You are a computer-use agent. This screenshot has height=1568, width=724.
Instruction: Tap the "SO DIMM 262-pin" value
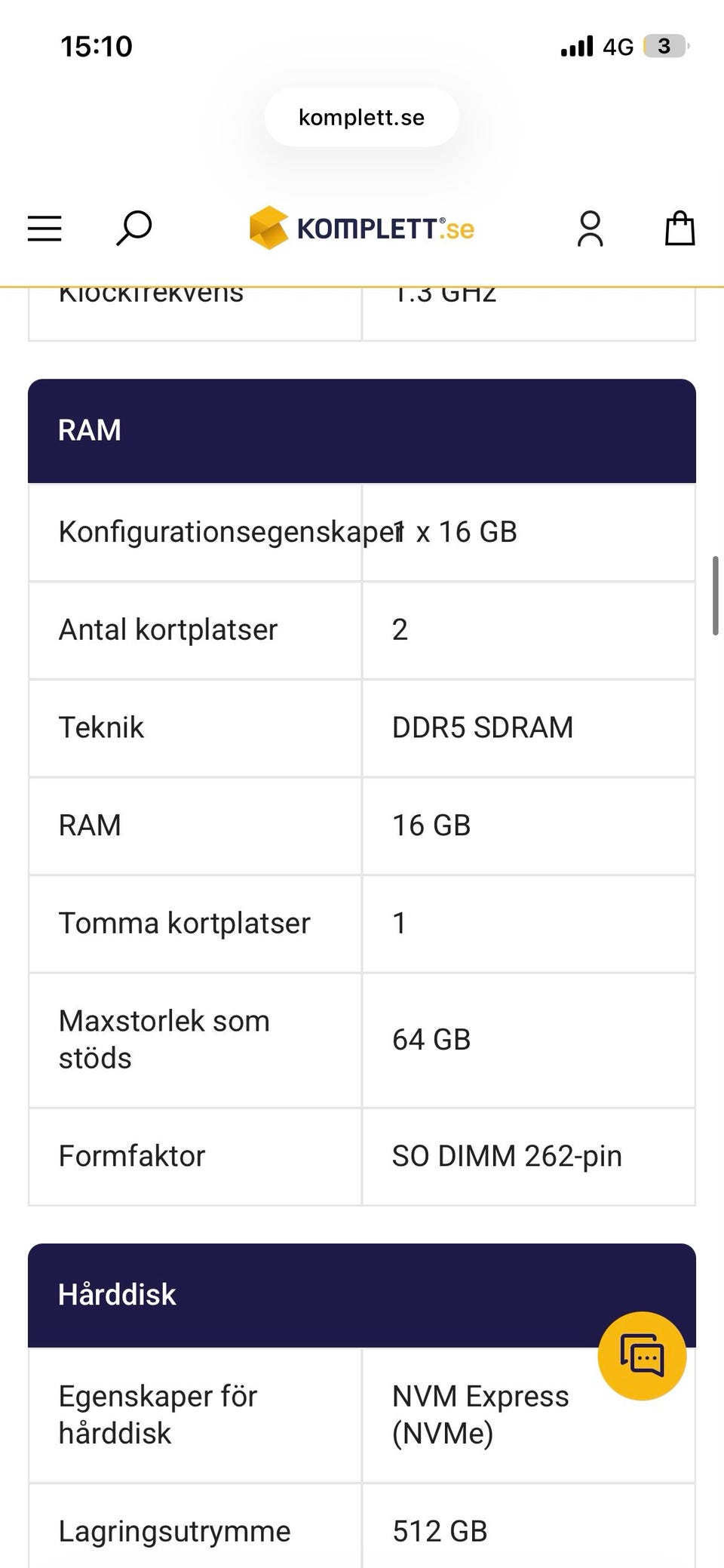click(507, 1156)
